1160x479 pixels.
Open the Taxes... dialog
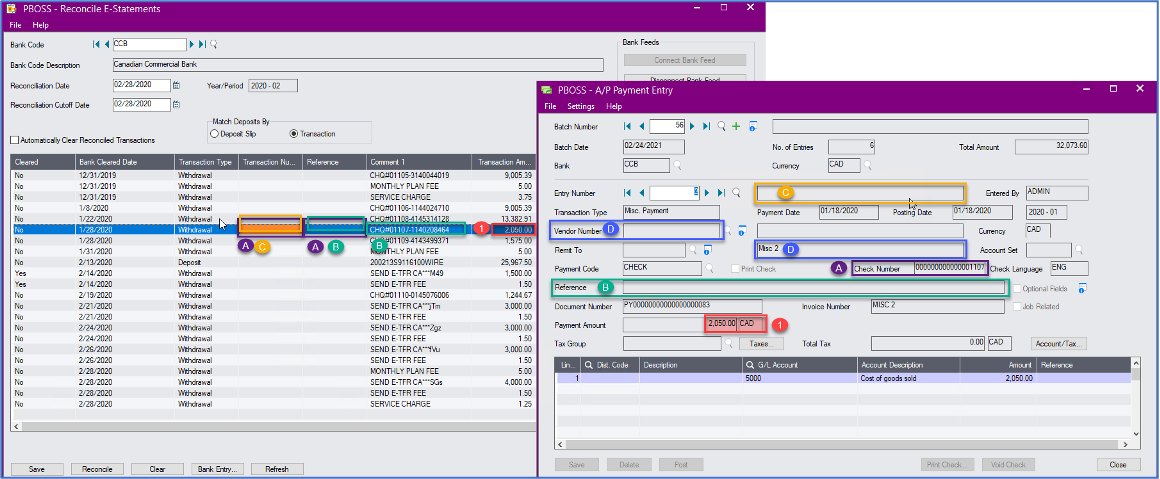[x=762, y=344]
